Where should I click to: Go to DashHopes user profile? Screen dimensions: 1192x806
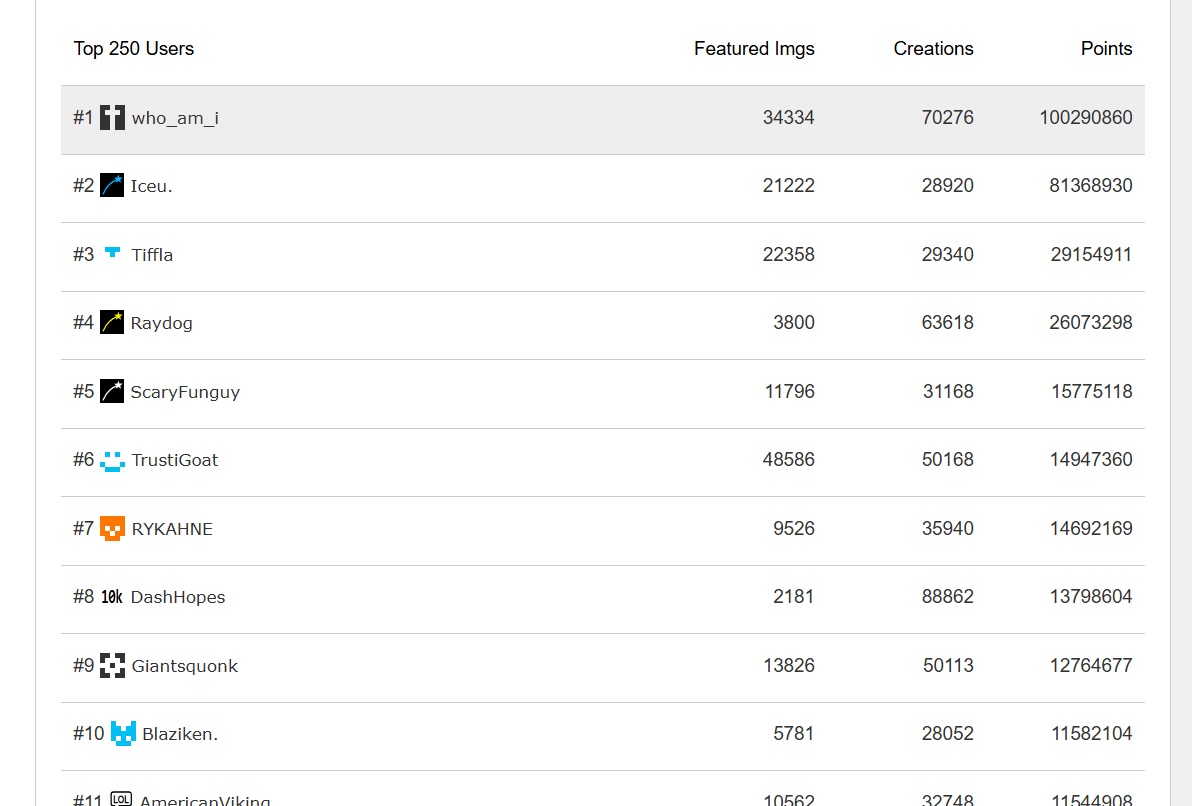(x=178, y=597)
